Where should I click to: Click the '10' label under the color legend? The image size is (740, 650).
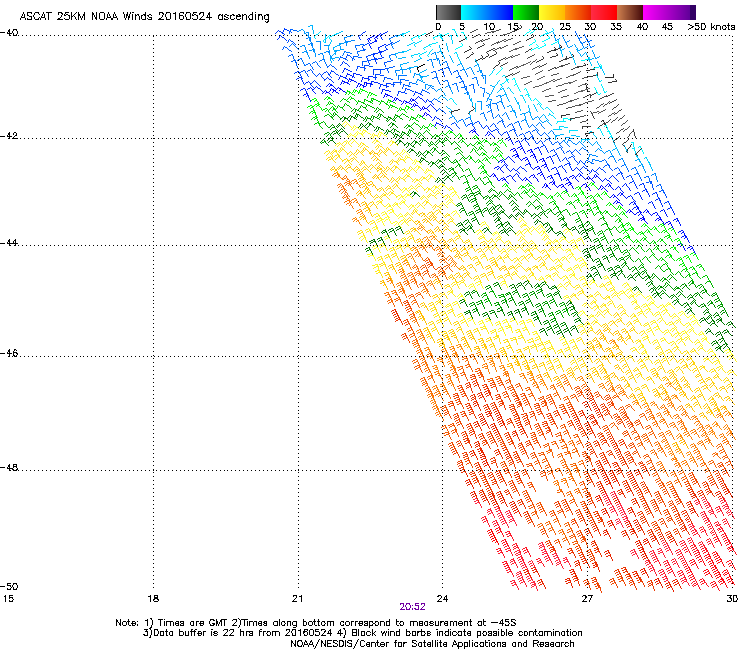[x=489, y=27]
